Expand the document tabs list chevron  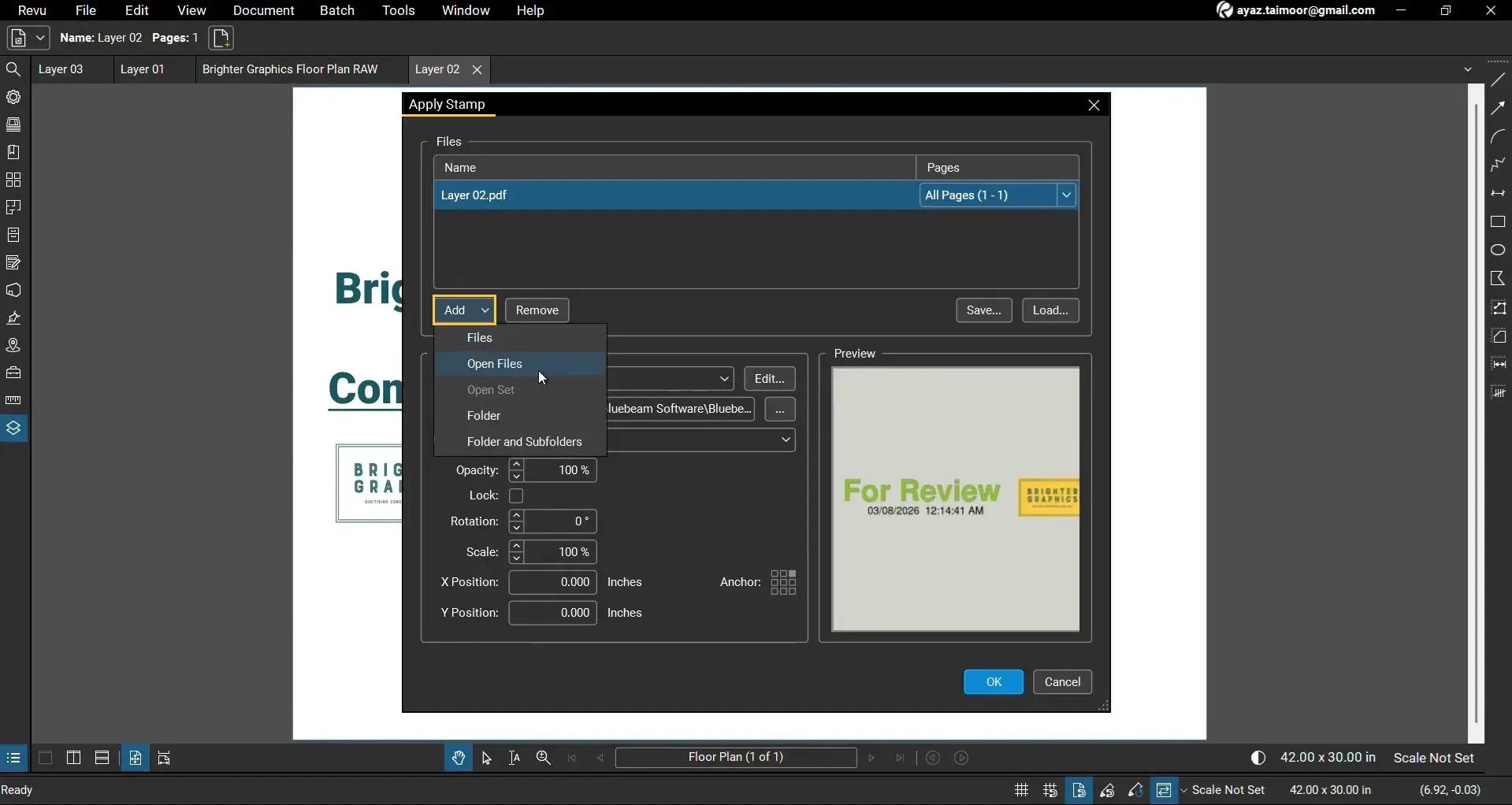[1468, 69]
